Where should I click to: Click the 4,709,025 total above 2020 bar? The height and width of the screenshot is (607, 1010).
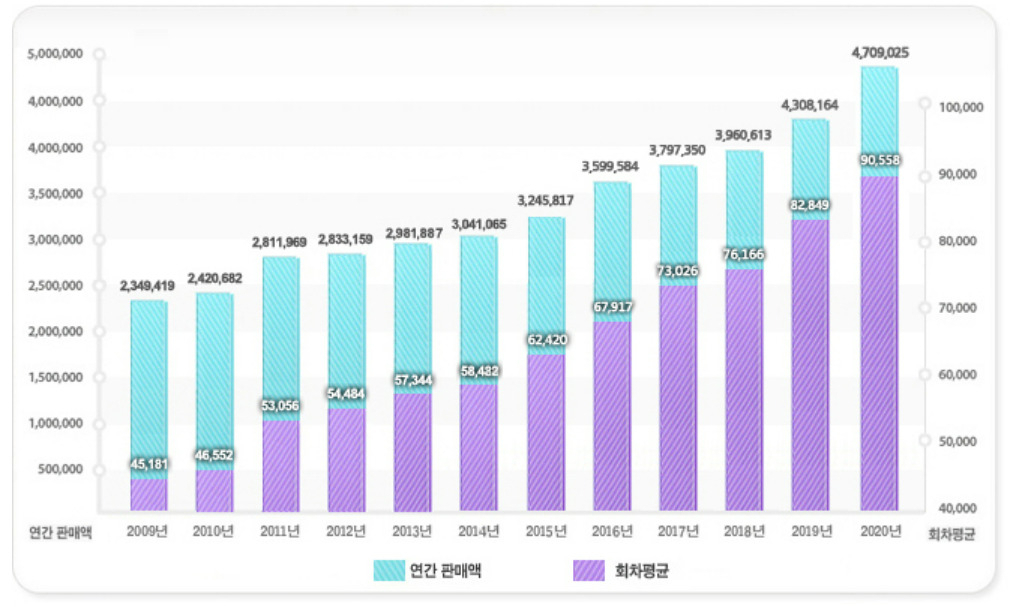(880, 53)
